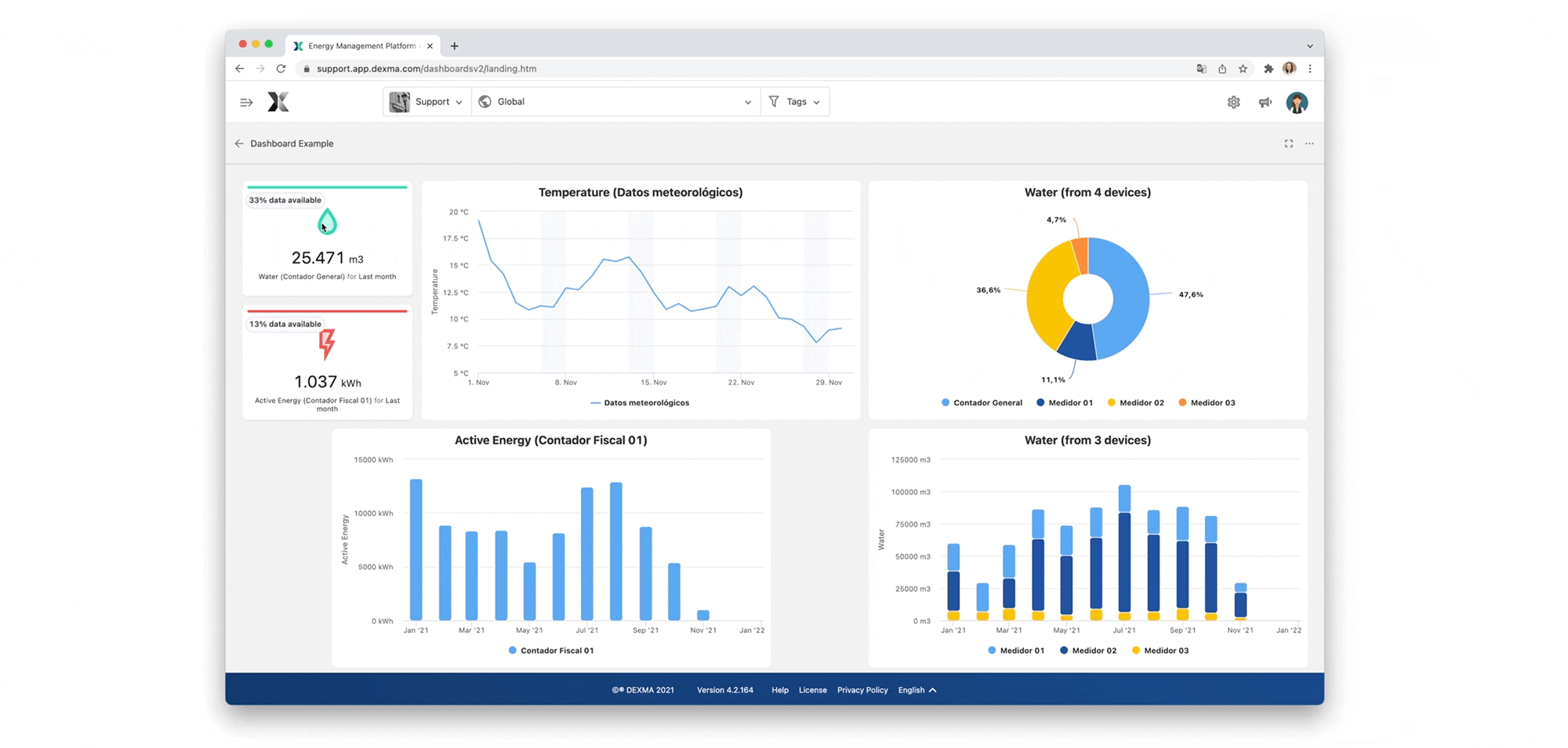Viewport: 1568px width, 748px height.
Task: Click the DEXMA X logo
Action: 278,102
